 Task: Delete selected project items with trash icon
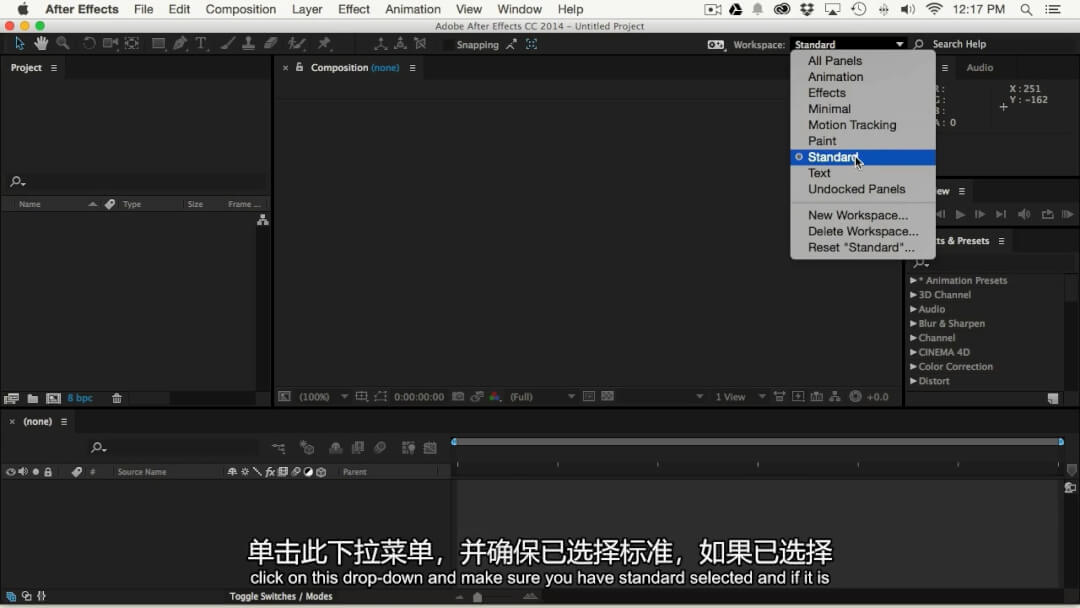tap(117, 398)
